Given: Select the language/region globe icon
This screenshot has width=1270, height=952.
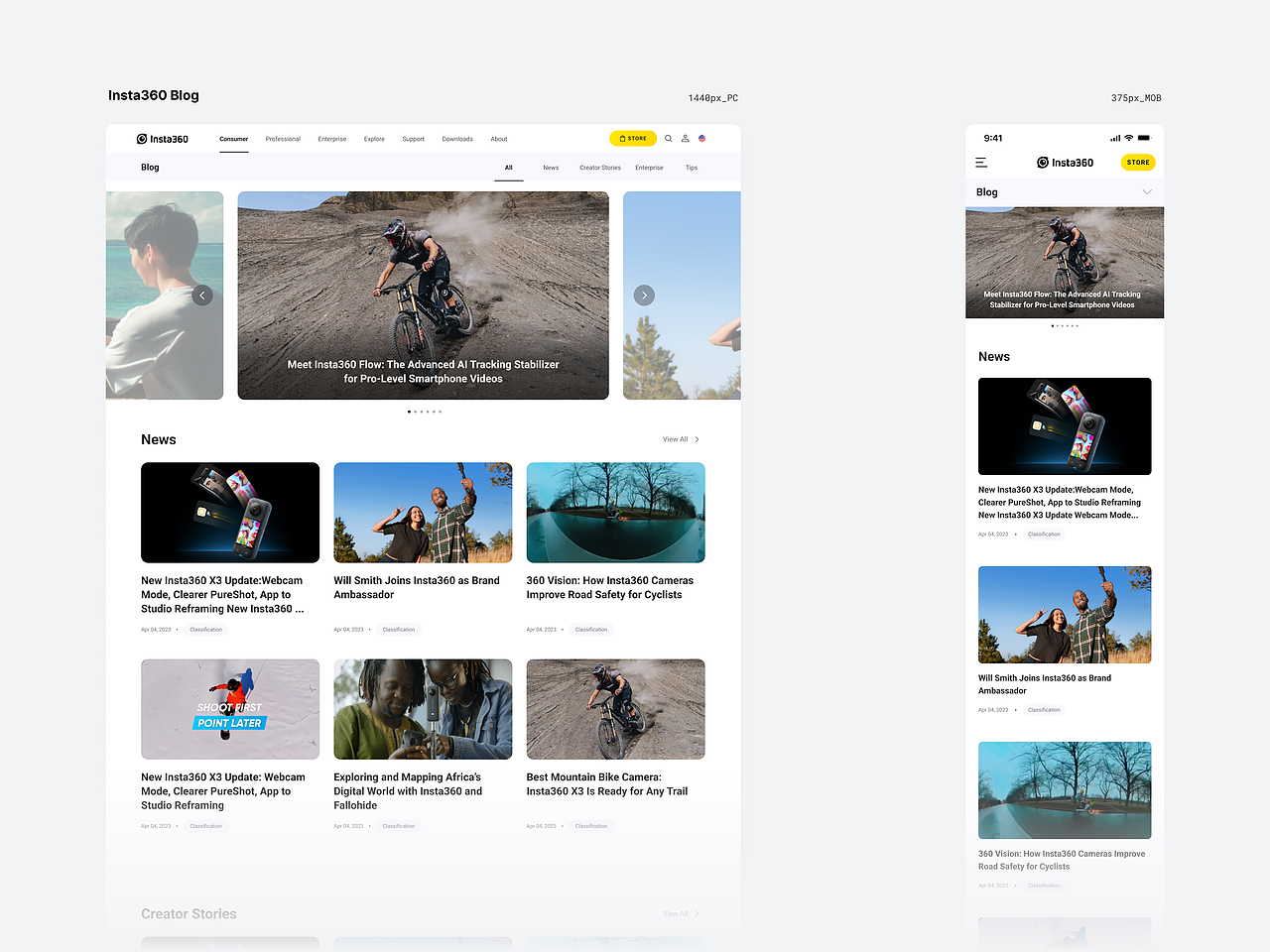Looking at the screenshot, I should click(x=701, y=139).
